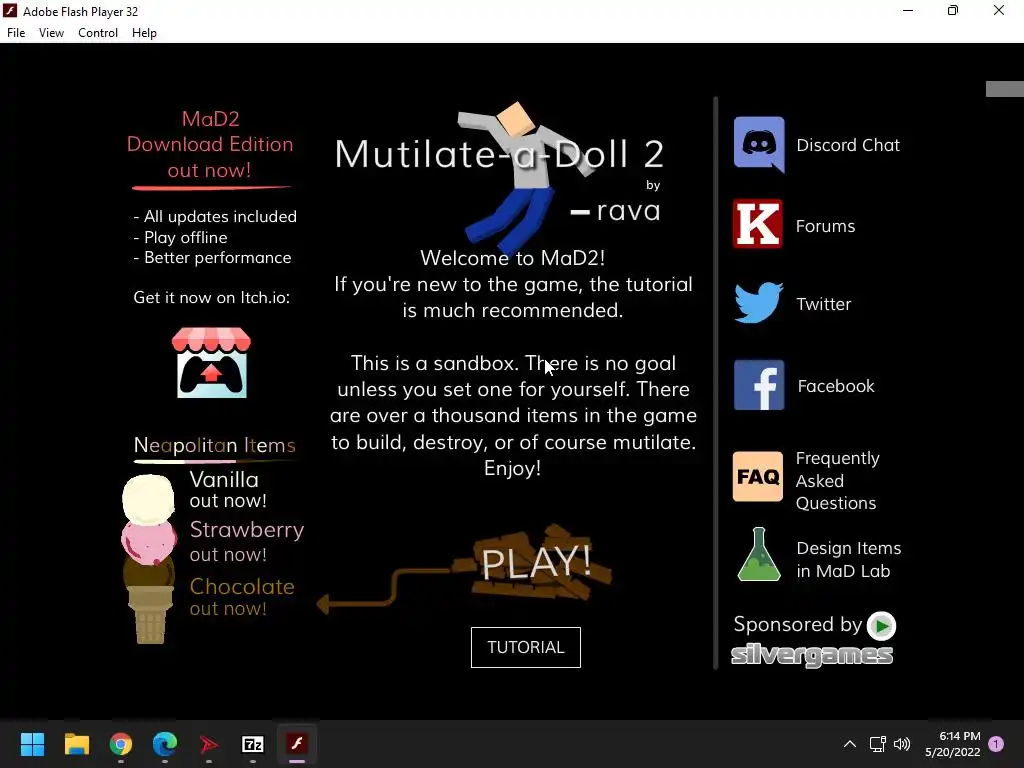Click the Neapolitan Items heading

pyautogui.click(x=214, y=445)
